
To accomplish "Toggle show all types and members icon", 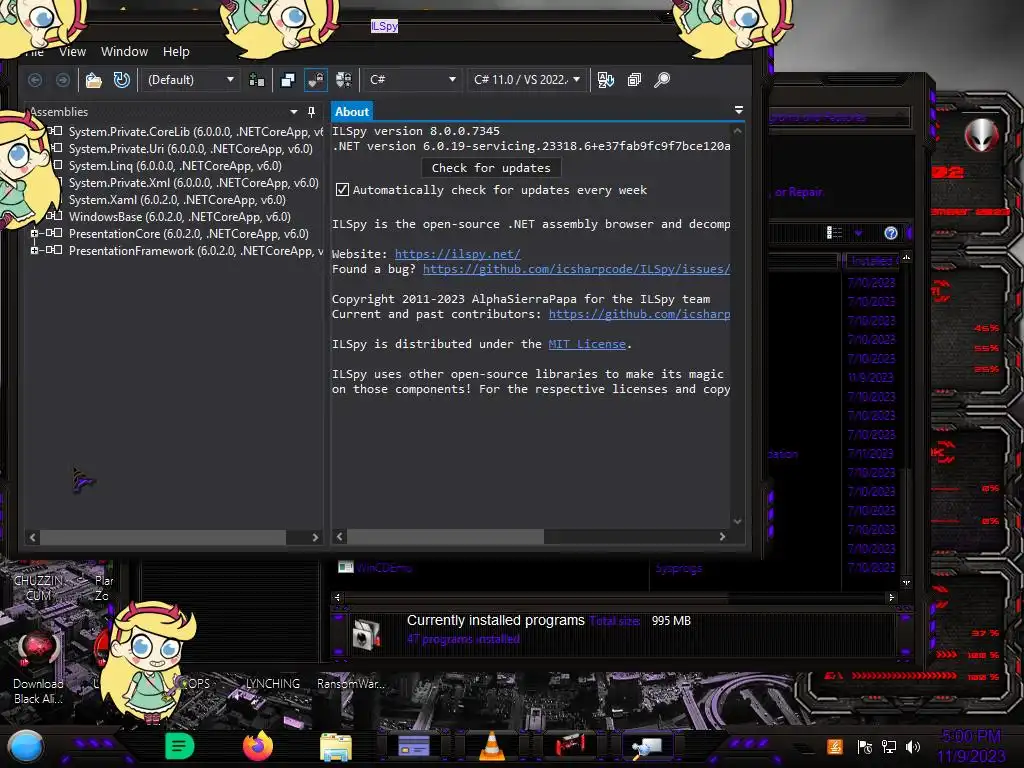I will tap(344, 80).
